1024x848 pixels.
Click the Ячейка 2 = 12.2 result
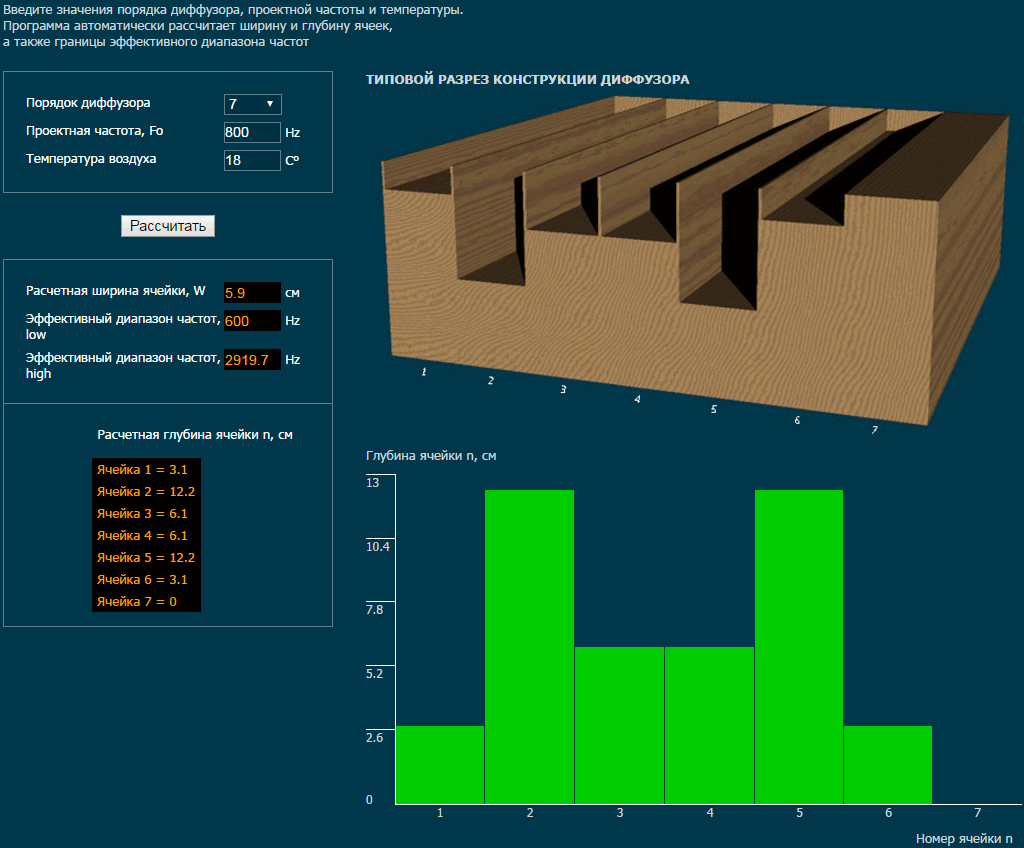pos(145,491)
